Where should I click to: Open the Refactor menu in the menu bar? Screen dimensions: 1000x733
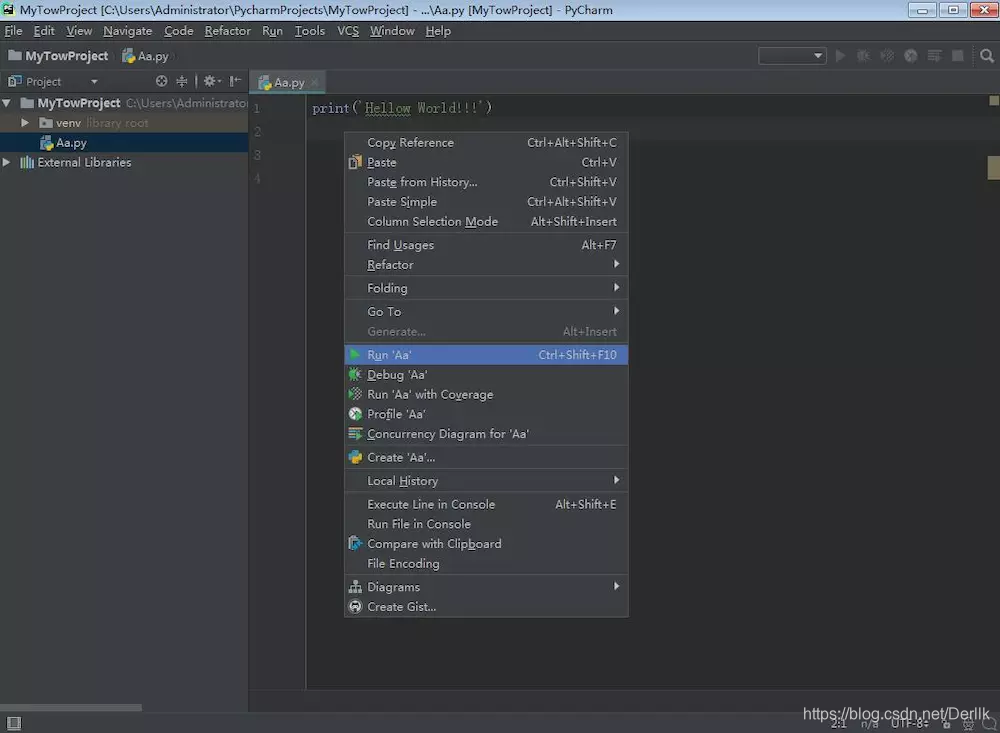[x=227, y=31]
